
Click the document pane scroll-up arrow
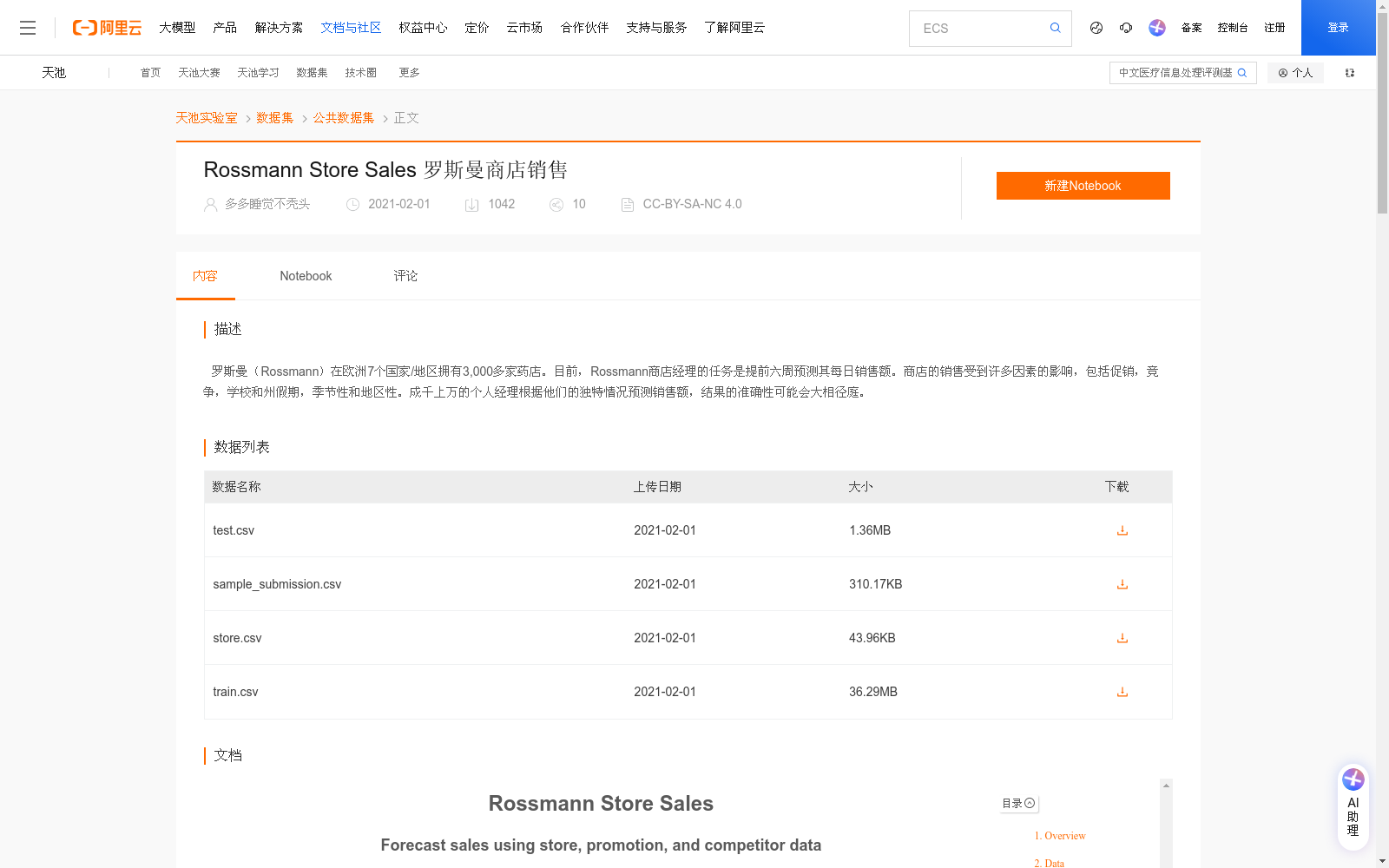(x=1166, y=786)
